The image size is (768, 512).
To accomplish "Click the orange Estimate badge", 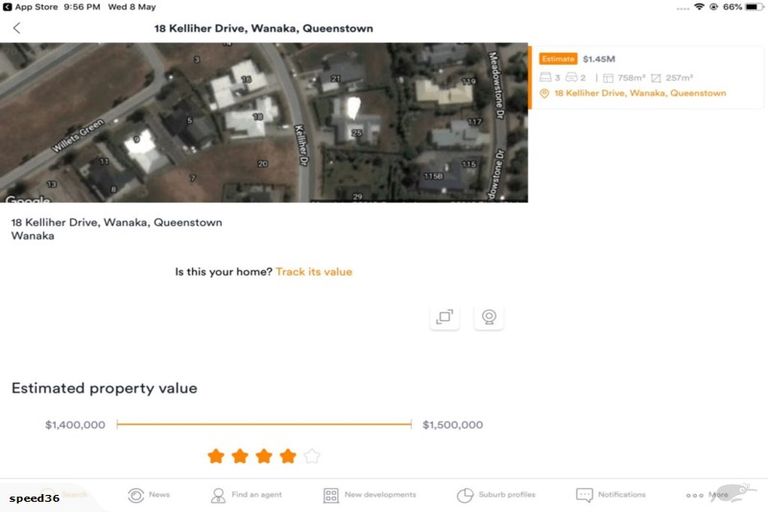I will [558, 59].
